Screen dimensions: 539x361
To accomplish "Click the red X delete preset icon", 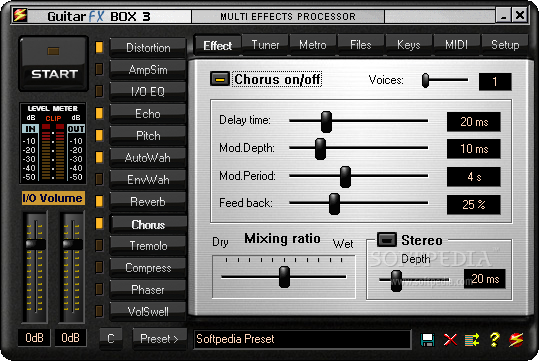I will coord(450,340).
